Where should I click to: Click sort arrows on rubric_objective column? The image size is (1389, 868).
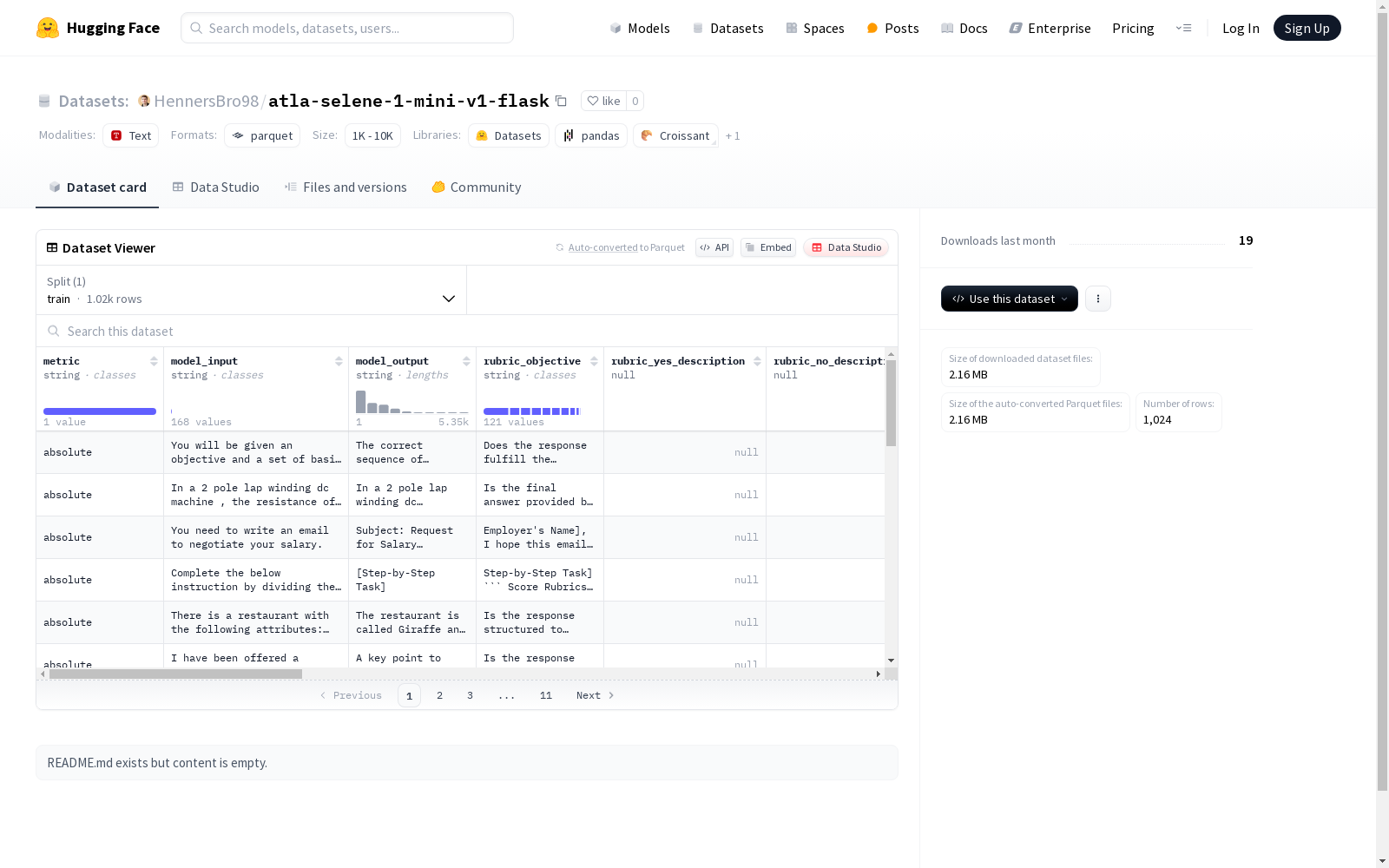[594, 361]
